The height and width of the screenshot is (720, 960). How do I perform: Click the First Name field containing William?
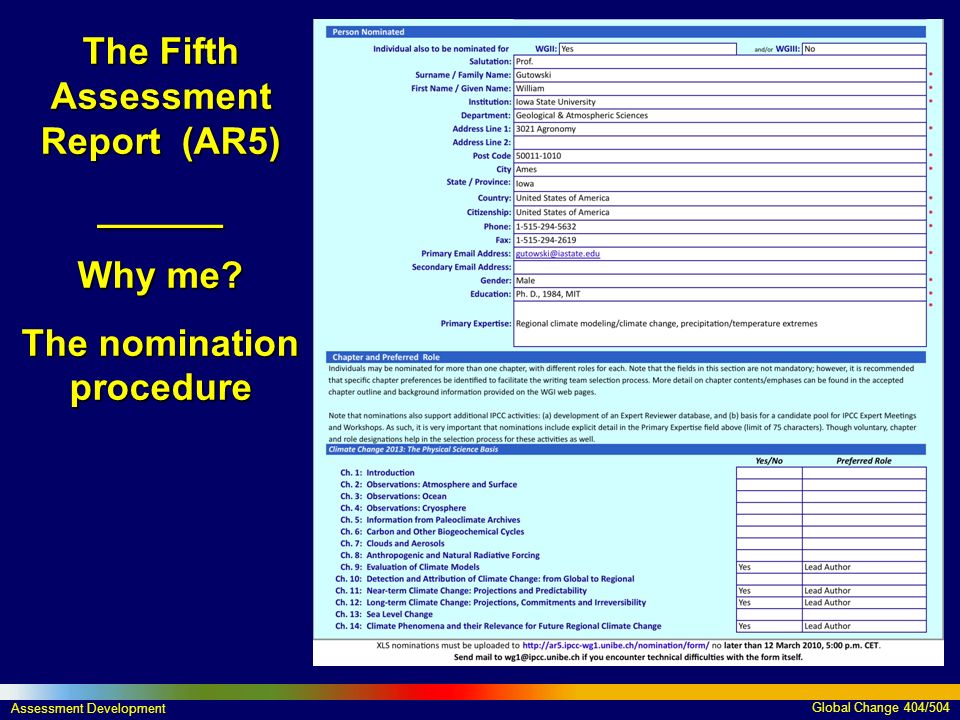click(719, 89)
